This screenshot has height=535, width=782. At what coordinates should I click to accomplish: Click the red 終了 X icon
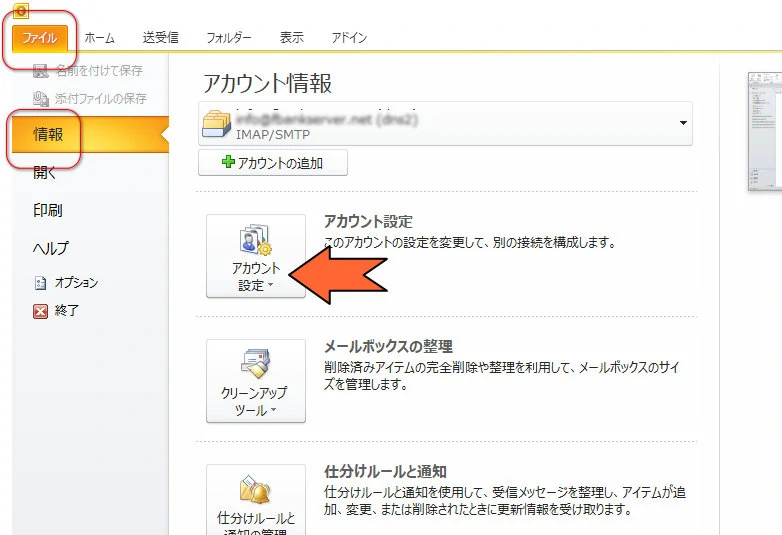pos(40,311)
